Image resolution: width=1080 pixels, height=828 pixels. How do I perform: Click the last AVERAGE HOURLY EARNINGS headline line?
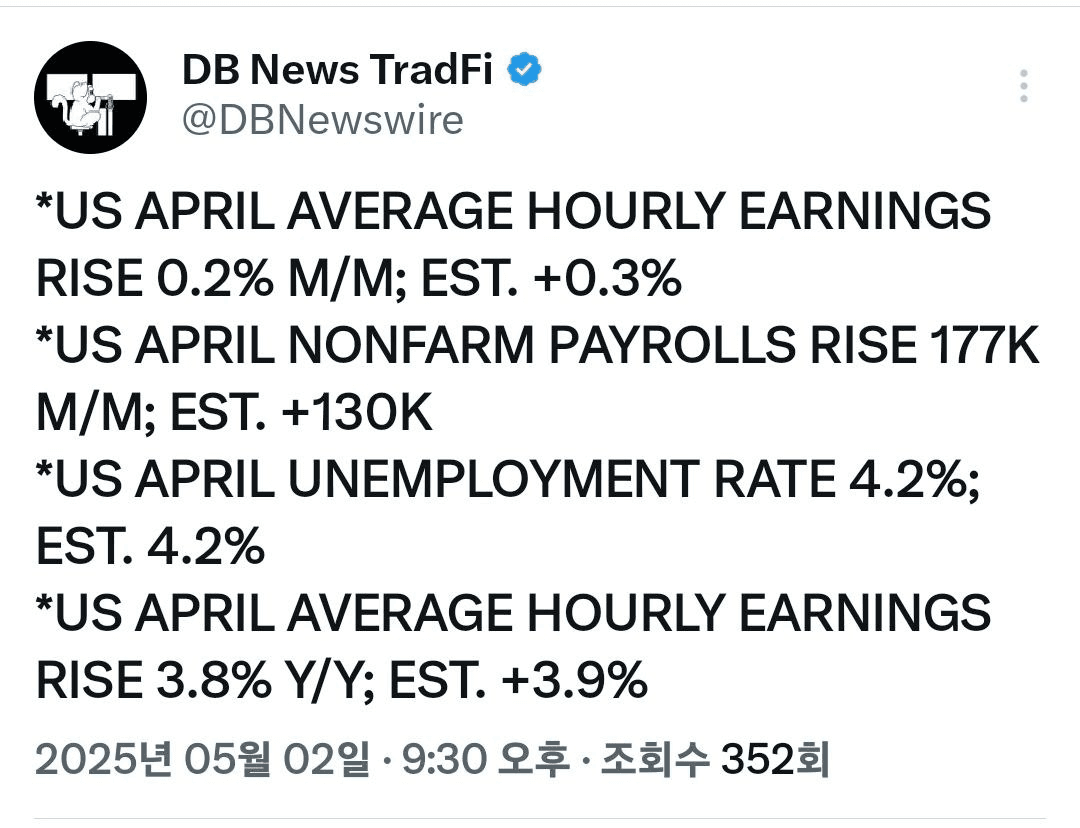click(x=514, y=613)
